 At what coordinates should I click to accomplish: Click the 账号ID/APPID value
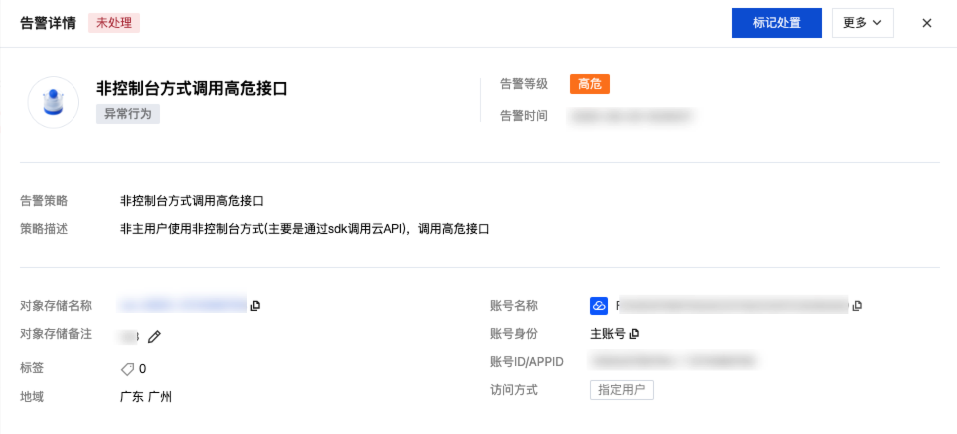click(672, 361)
